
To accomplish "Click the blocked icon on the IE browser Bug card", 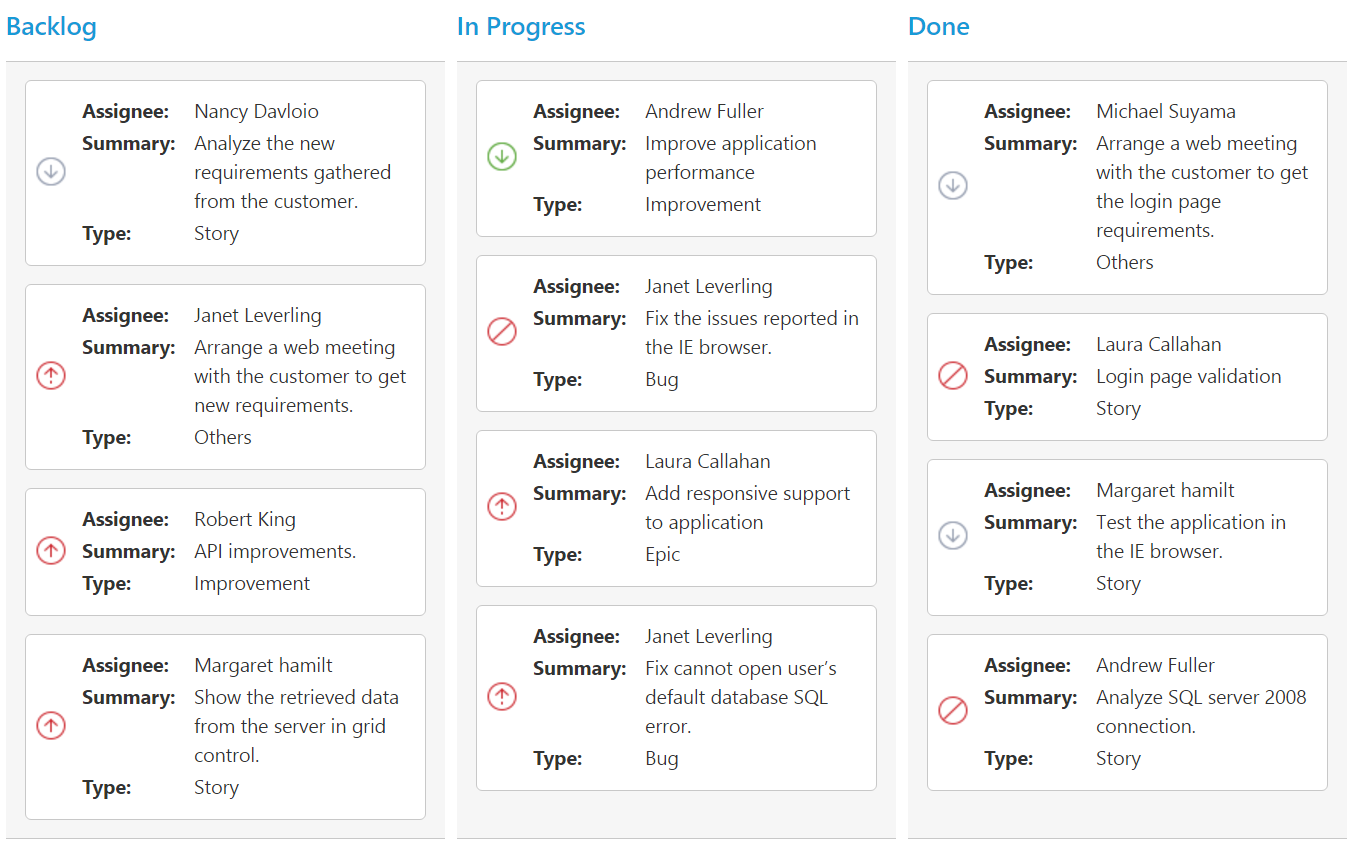I will coord(502,332).
